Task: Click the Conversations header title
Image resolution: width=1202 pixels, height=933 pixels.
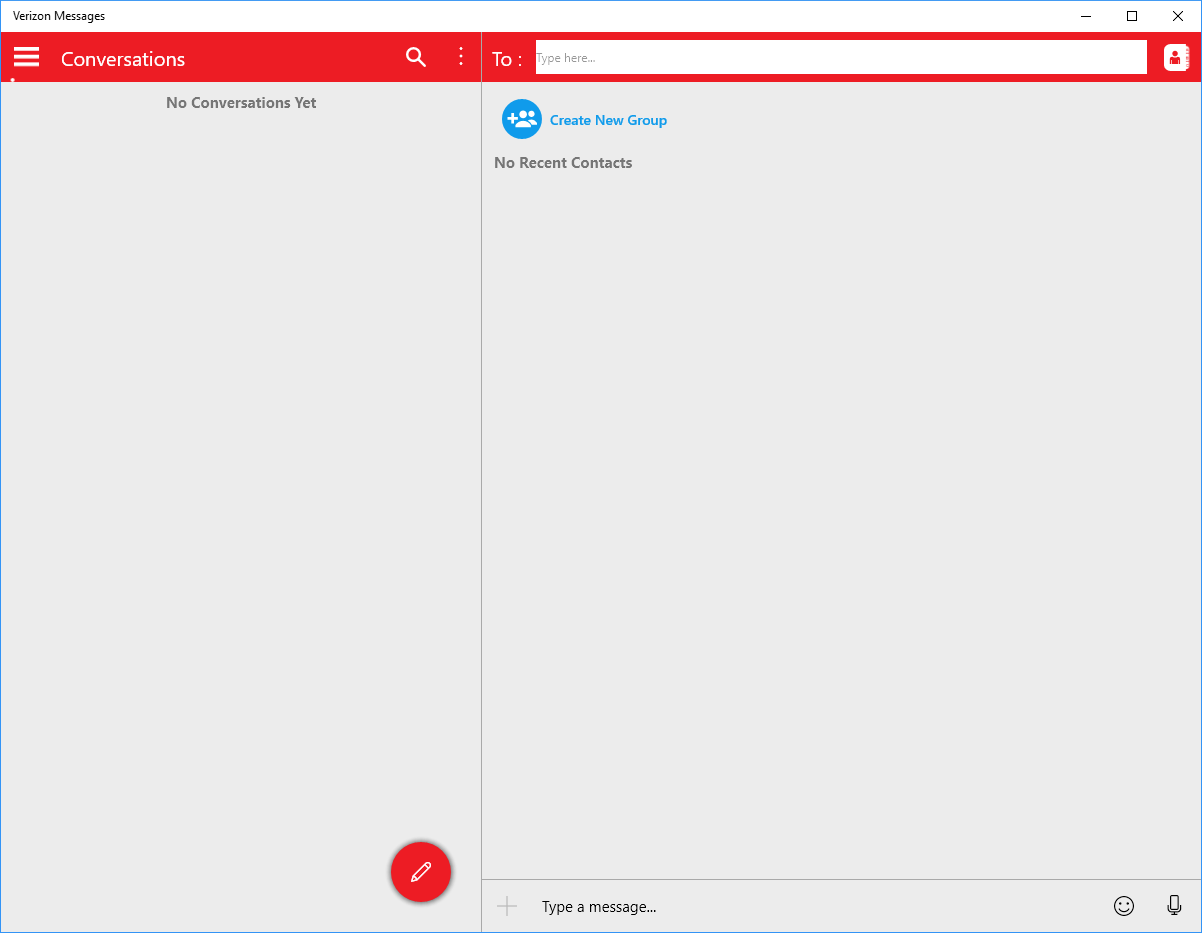Action: pyautogui.click(x=123, y=59)
